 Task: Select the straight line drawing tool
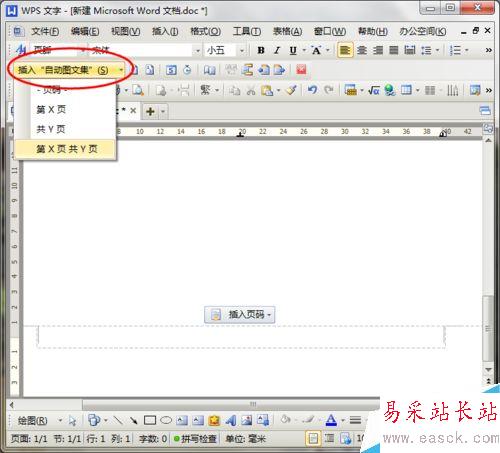pos(117,421)
